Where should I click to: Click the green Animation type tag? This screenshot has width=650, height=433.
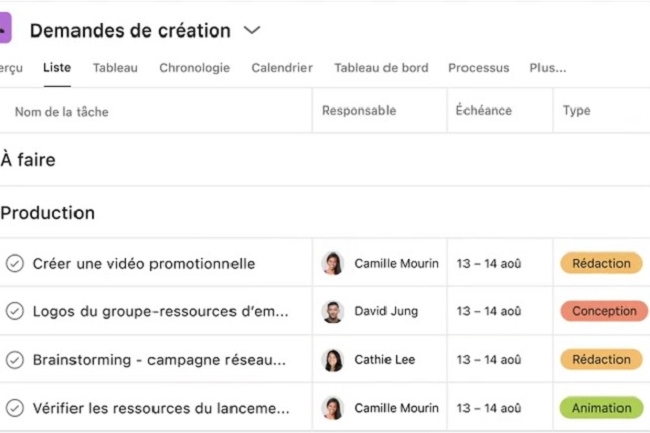click(601, 408)
